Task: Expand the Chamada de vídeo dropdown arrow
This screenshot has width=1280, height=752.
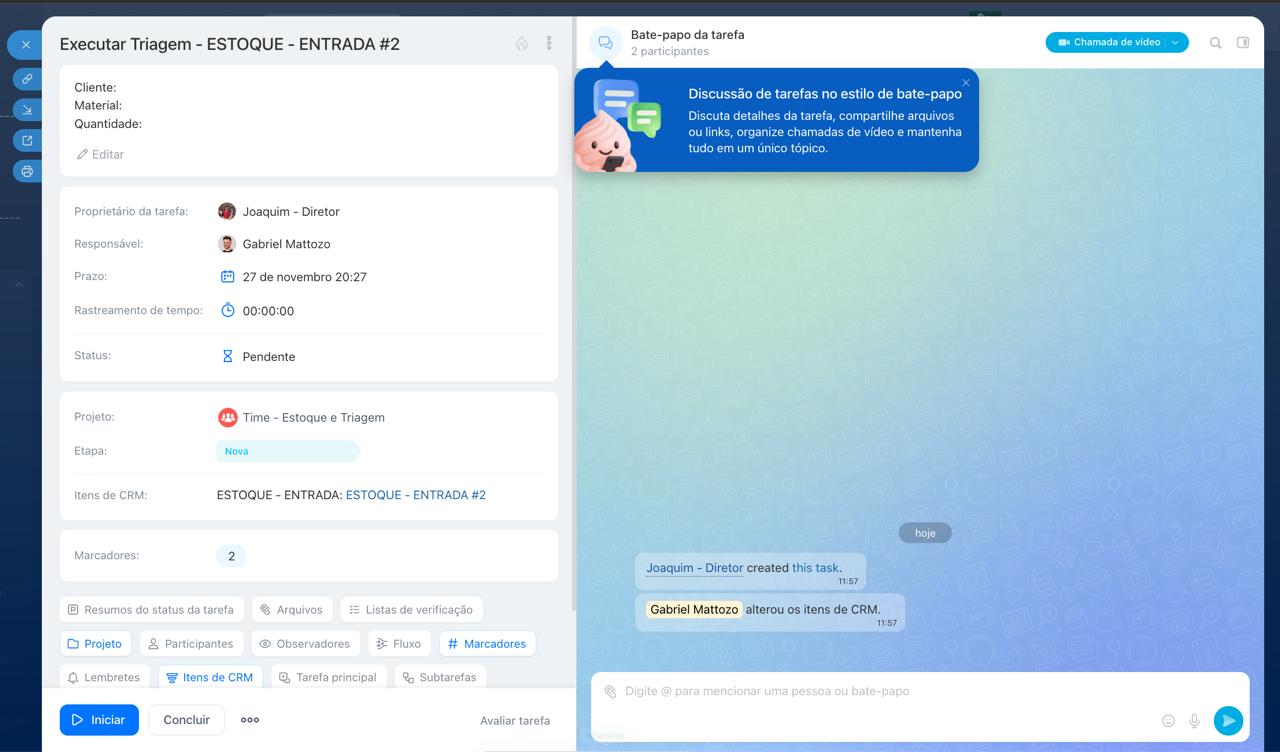Action: coord(1176,43)
